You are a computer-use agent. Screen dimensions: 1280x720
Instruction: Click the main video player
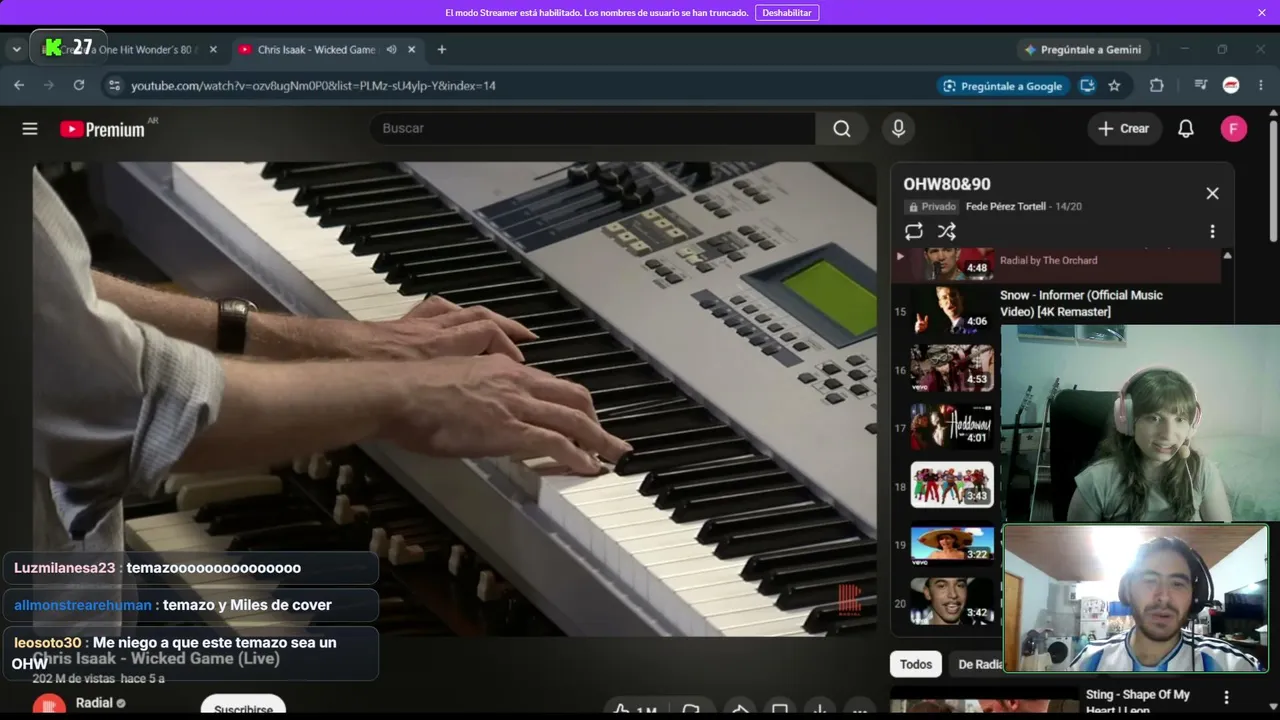pos(455,399)
